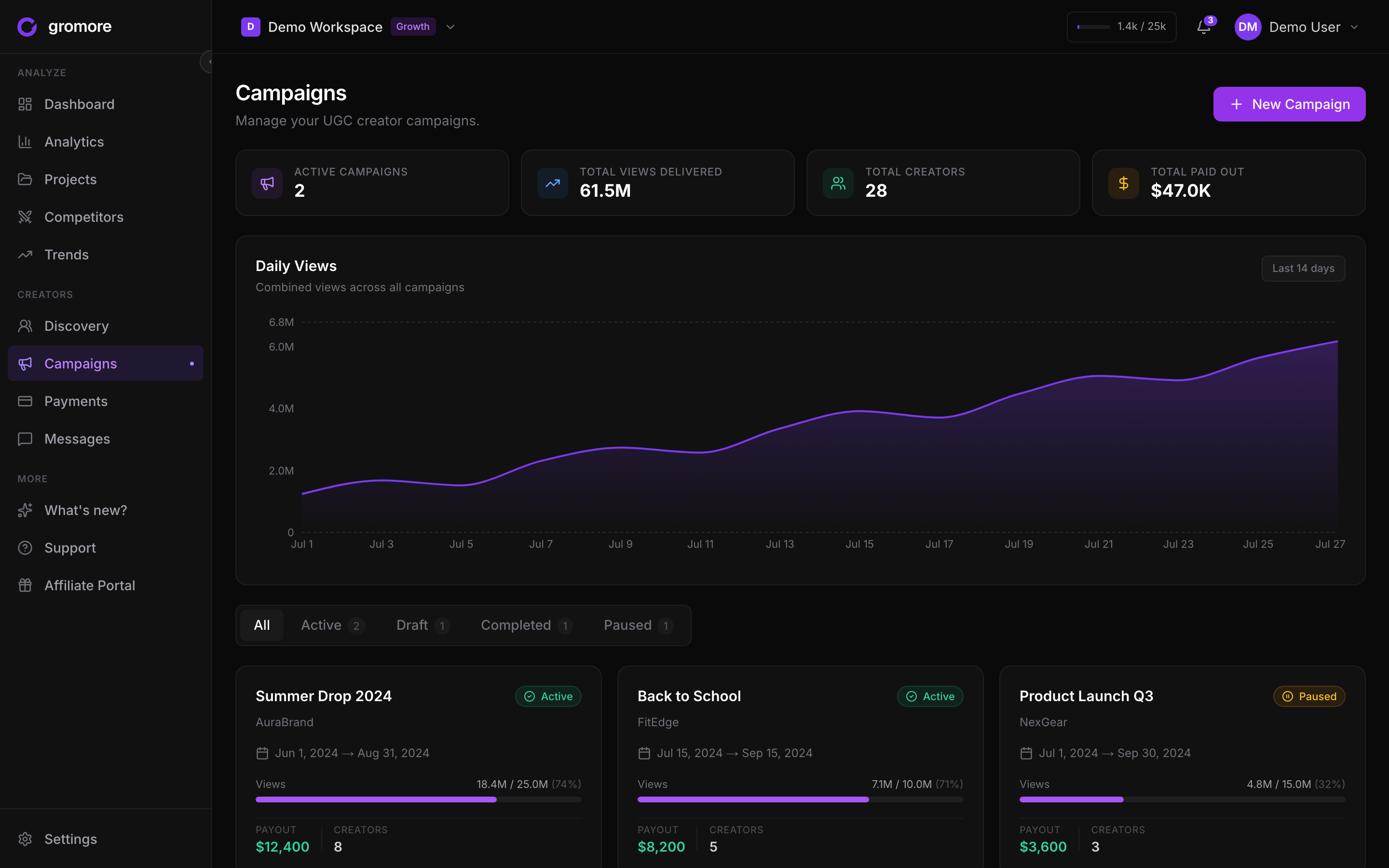Click the Total Creators people icon
Image resolution: width=1389 pixels, height=868 pixels.
838,183
